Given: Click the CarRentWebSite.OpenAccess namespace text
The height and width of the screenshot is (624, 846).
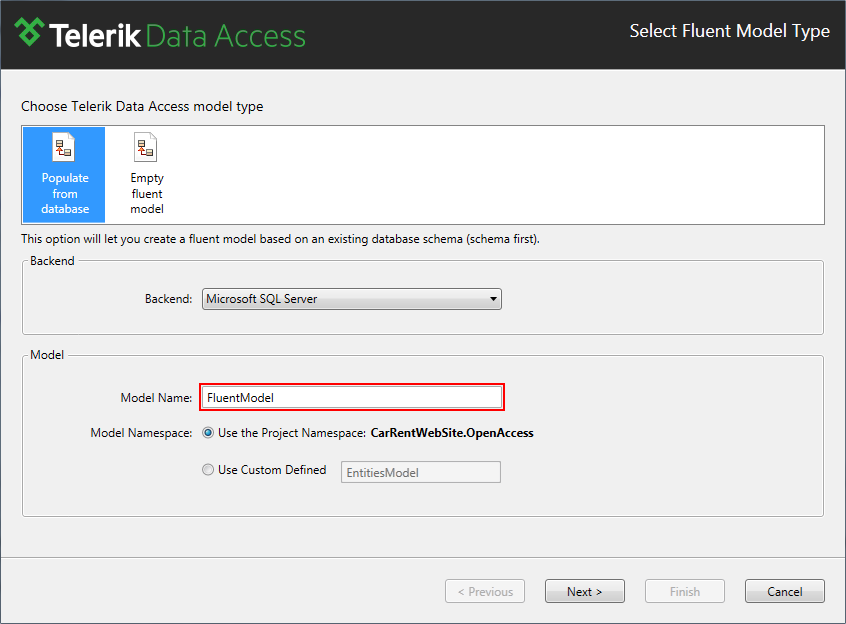Looking at the screenshot, I should click(452, 433).
